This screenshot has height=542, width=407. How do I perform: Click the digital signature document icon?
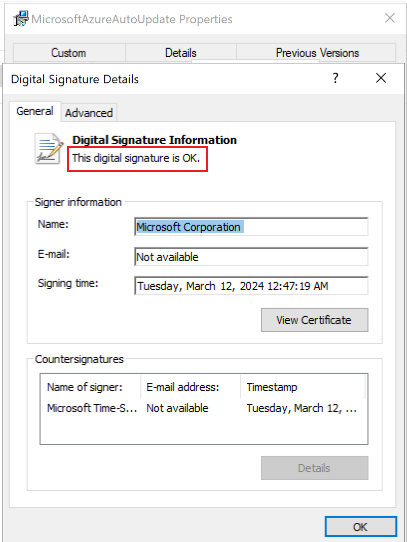coord(49,149)
